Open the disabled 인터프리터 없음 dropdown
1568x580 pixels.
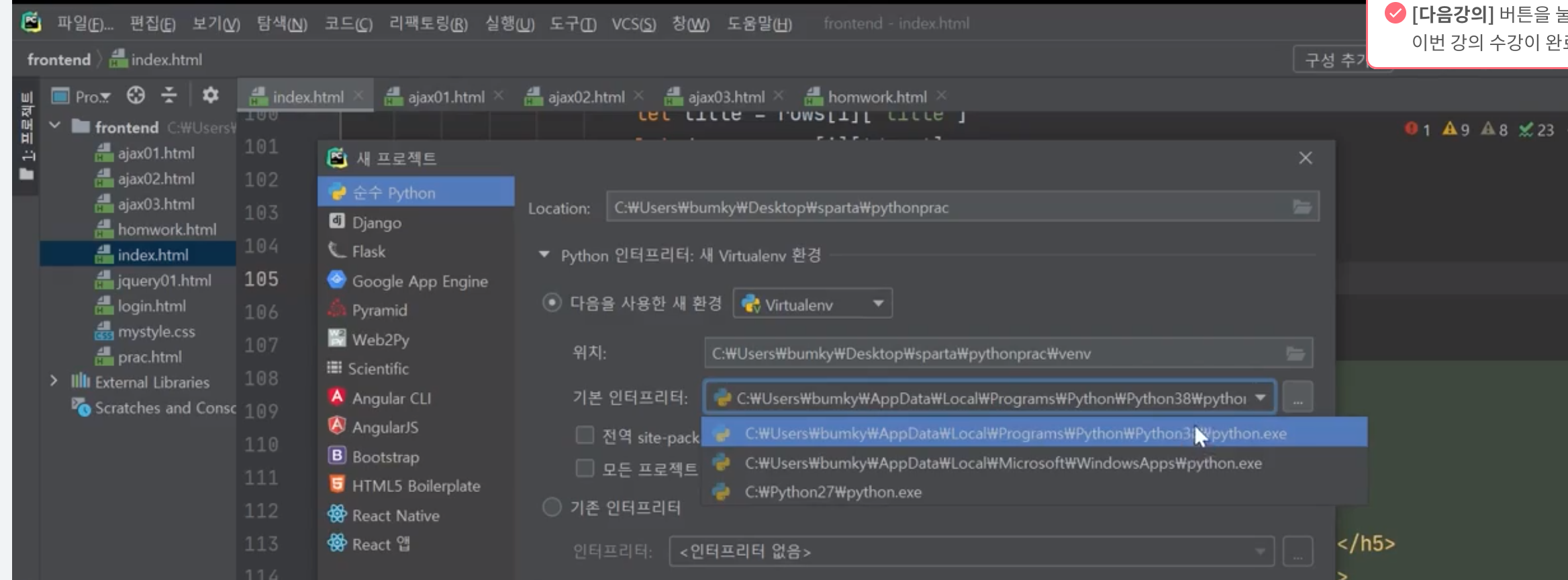click(971, 551)
